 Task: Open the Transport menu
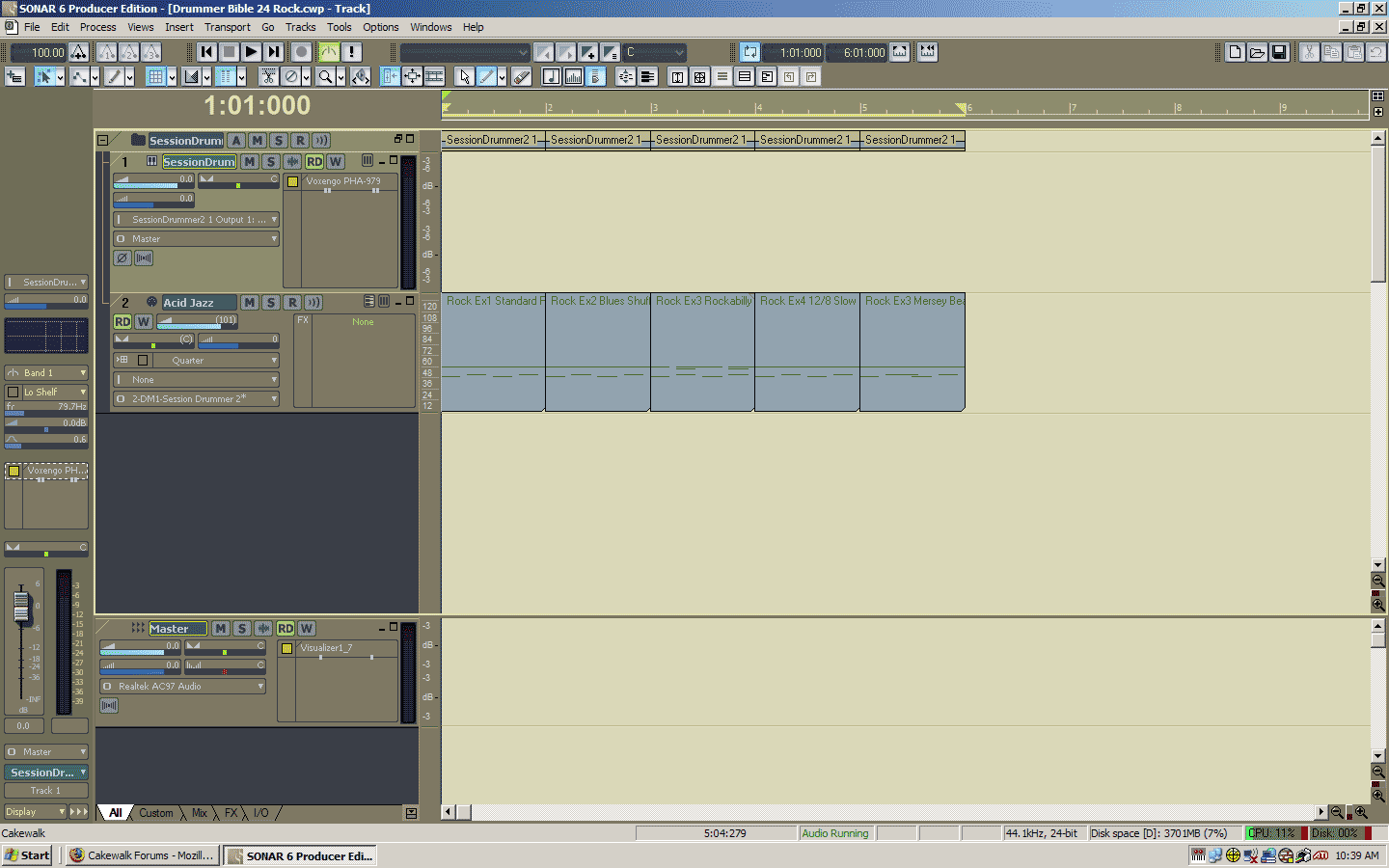click(x=227, y=27)
